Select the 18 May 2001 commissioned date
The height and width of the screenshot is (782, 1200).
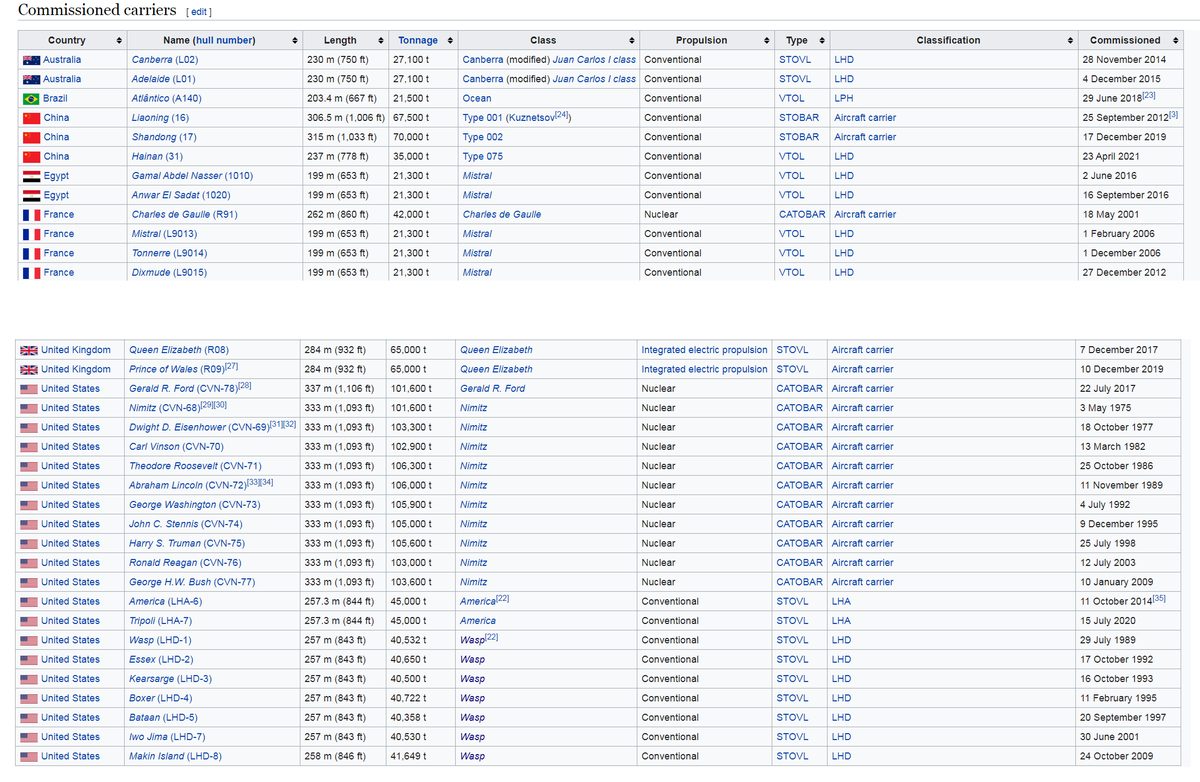pyautogui.click(x=1129, y=215)
